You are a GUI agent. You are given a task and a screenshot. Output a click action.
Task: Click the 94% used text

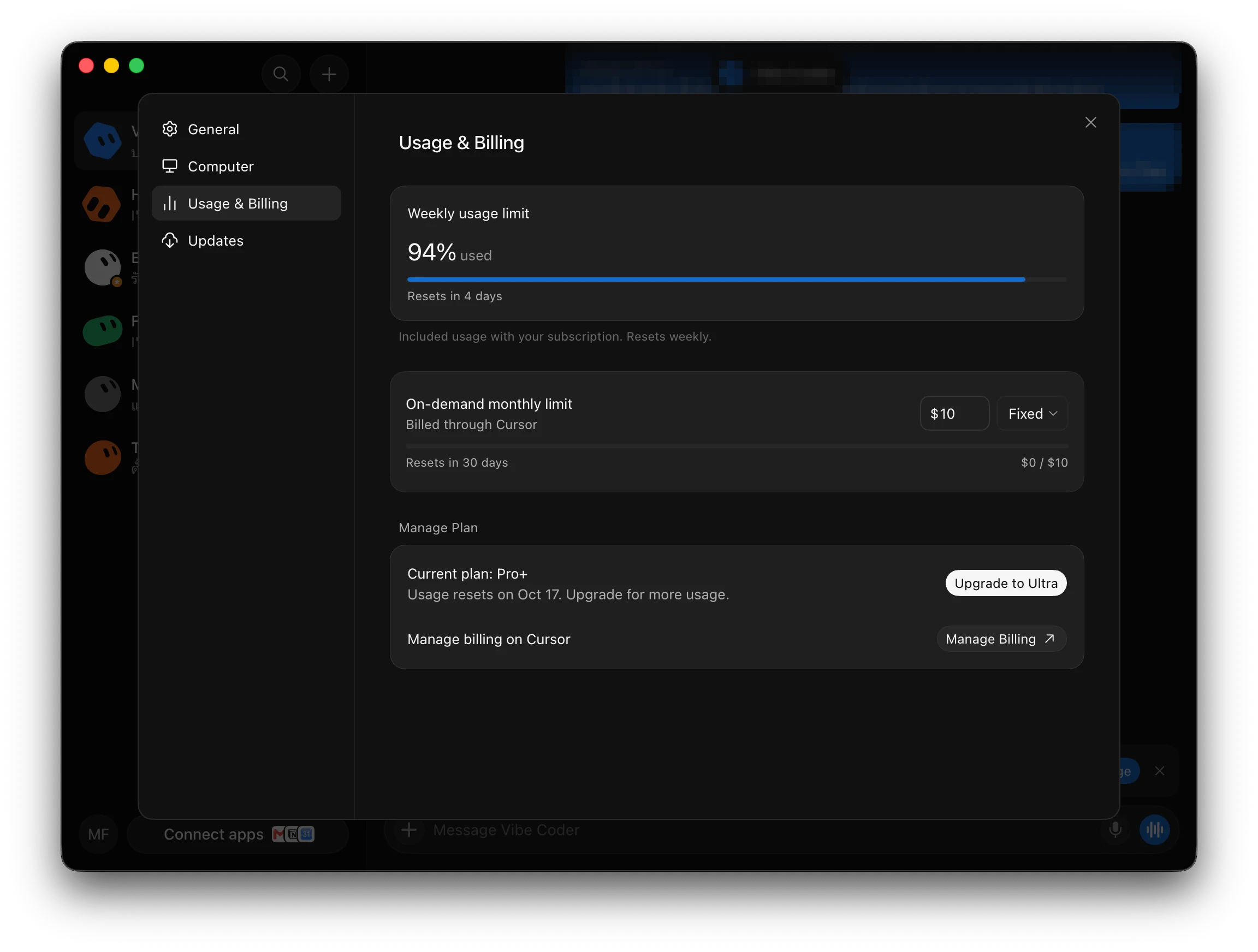coord(449,253)
